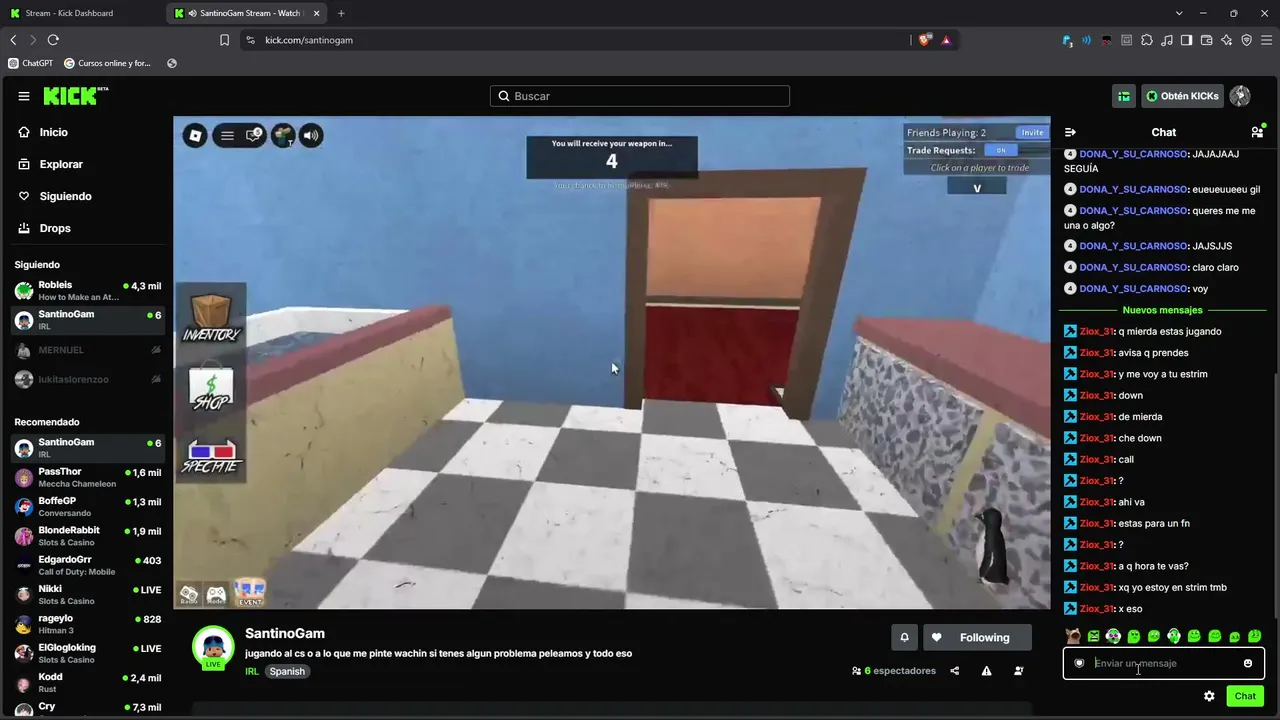Click Nuevos mensajes divider to jump down
This screenshot has height=720, width=1280.
(x=1162, y=310)
